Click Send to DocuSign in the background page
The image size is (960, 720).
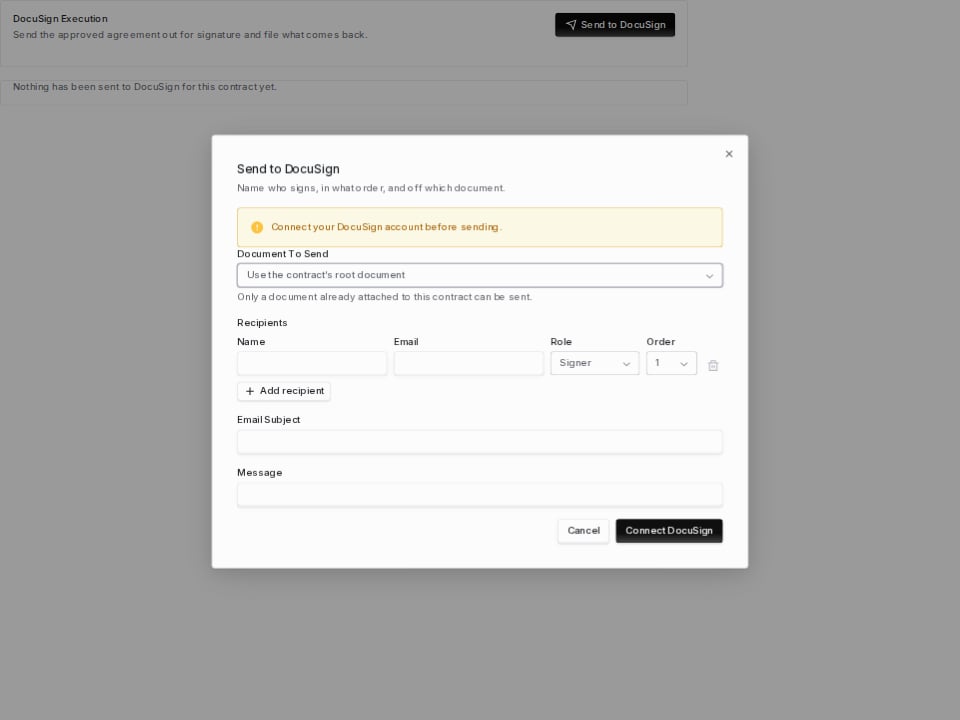click(615, 25)
